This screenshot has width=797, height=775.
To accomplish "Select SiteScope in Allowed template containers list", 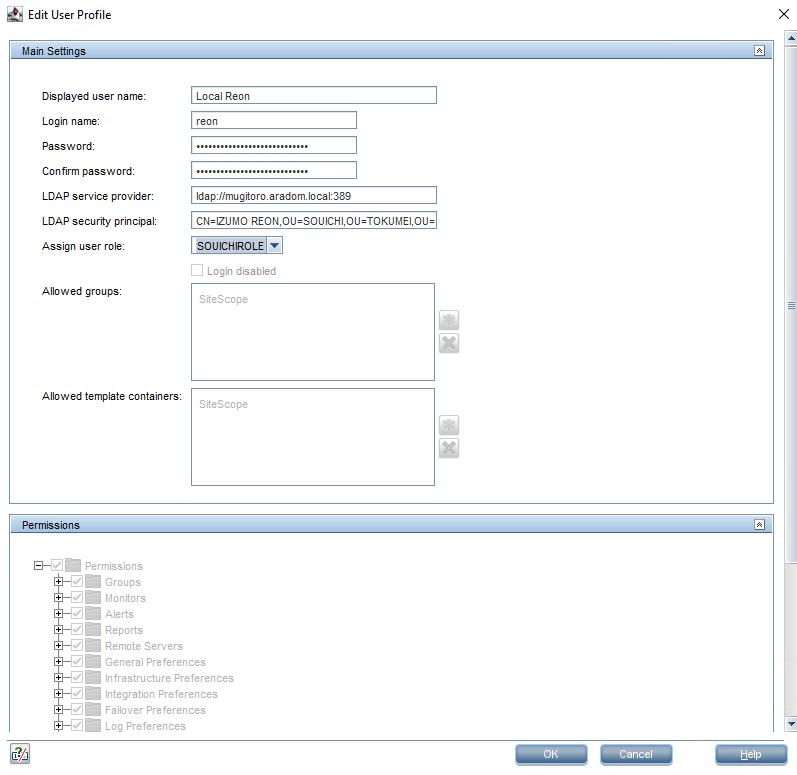I will pos(223,405).
